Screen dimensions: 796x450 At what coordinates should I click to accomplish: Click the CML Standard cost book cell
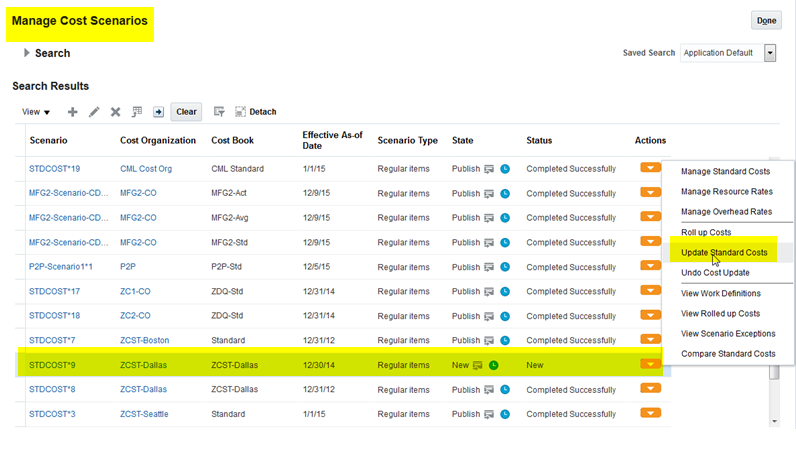point(238,169)
